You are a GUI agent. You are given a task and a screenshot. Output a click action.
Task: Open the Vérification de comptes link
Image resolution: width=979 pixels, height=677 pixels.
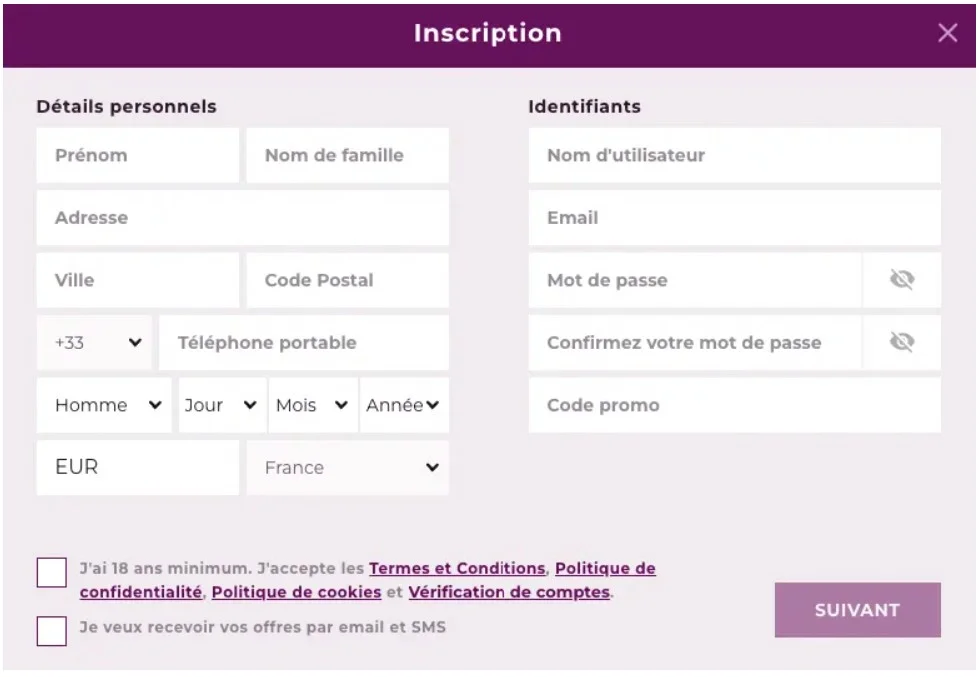[509, 592]
